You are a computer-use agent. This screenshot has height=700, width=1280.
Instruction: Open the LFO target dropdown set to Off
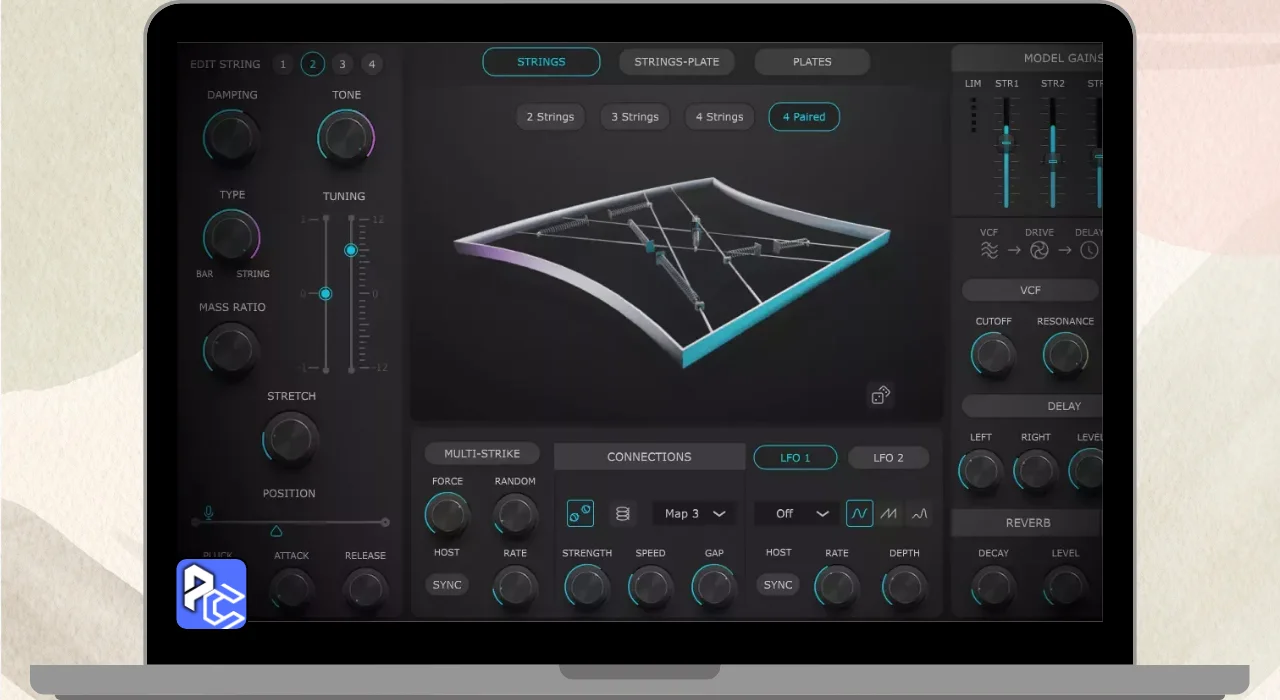point(796,513)
